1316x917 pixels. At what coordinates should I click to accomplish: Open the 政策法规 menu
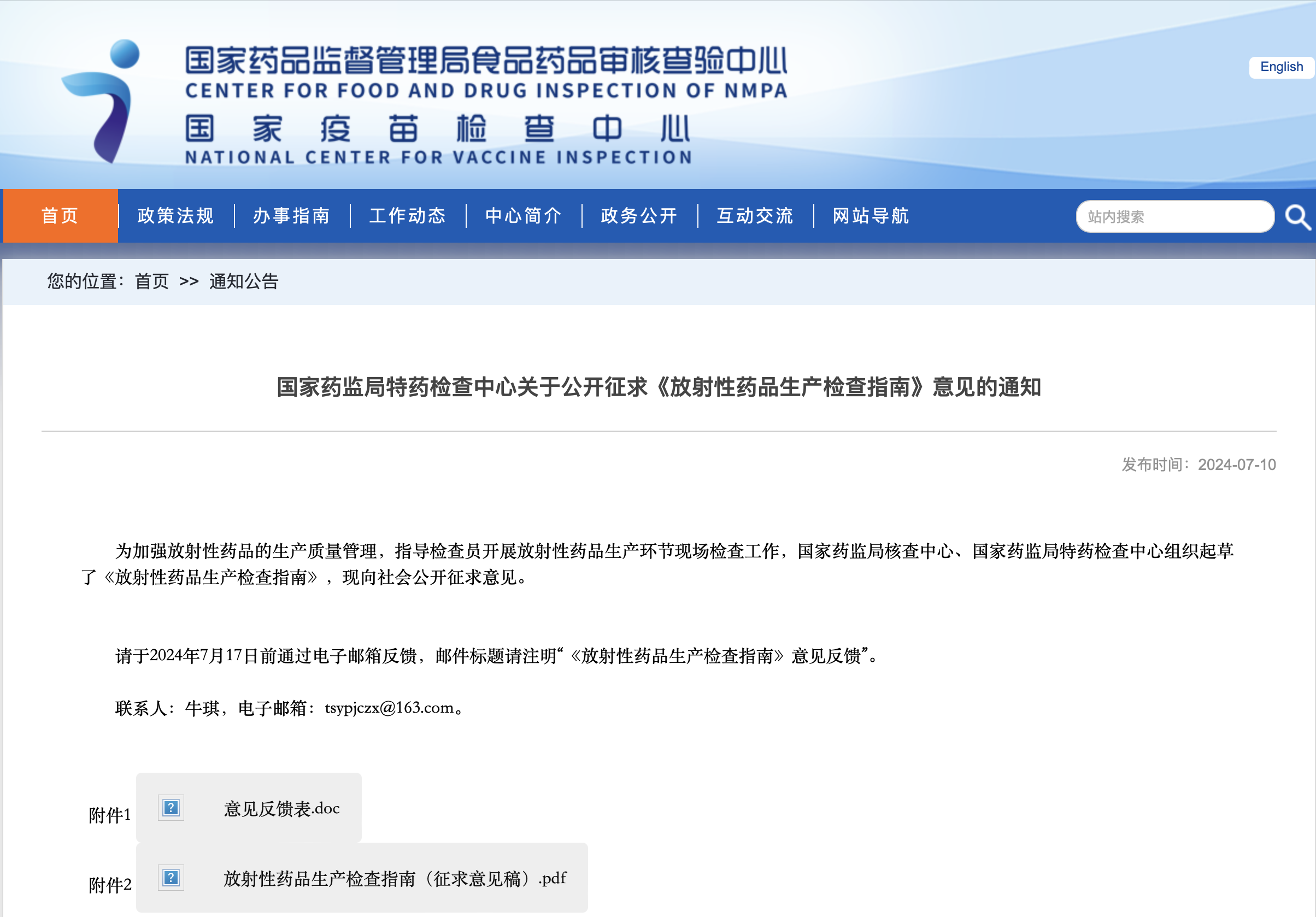[176, 216]
